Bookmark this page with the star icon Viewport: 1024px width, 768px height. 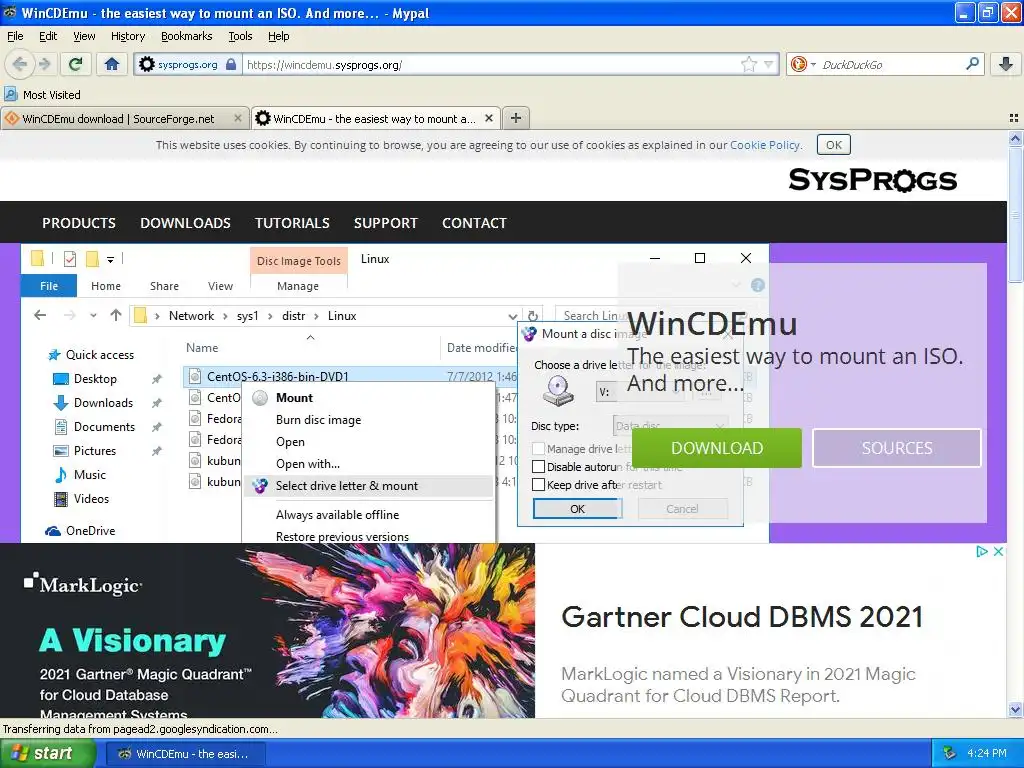point(748,64)
